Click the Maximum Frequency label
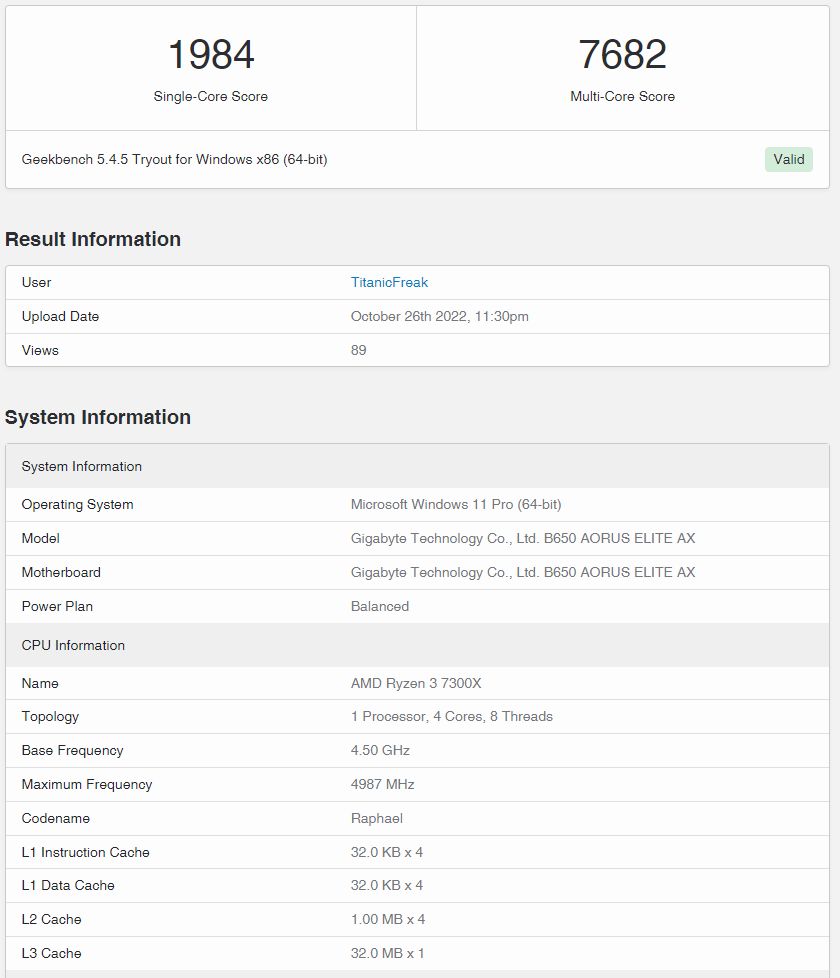Image resolution: width=840 pixels, height=978 pixels. [87, 784]
